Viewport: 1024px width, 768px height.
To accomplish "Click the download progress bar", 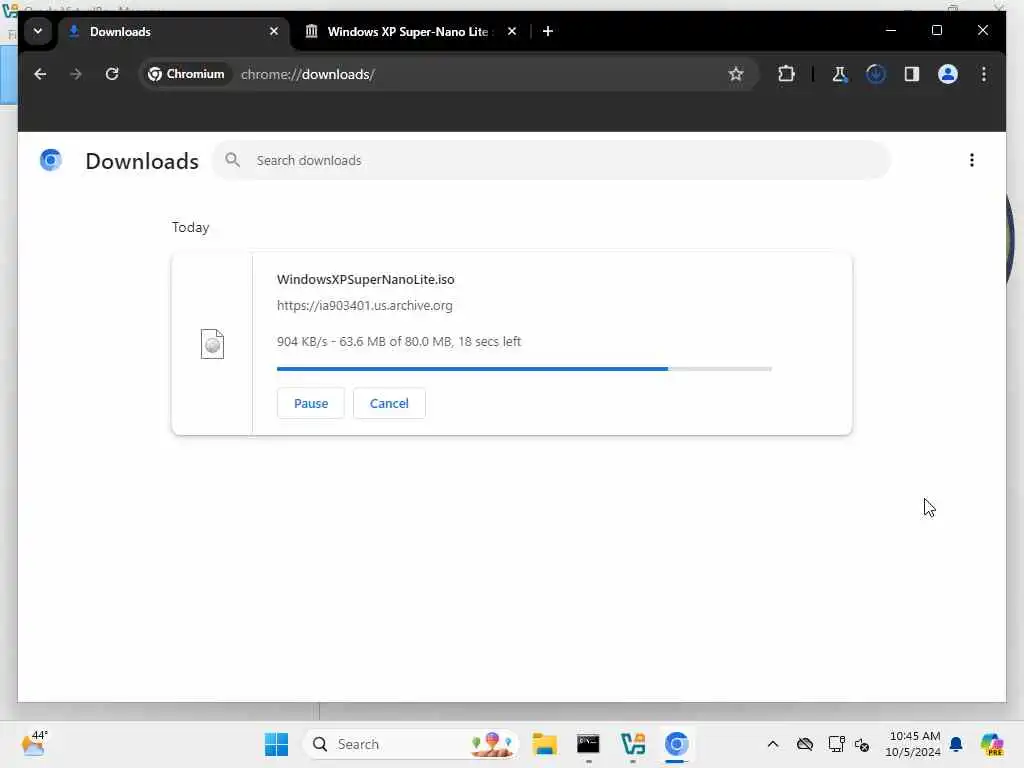I will pos(524,369).
